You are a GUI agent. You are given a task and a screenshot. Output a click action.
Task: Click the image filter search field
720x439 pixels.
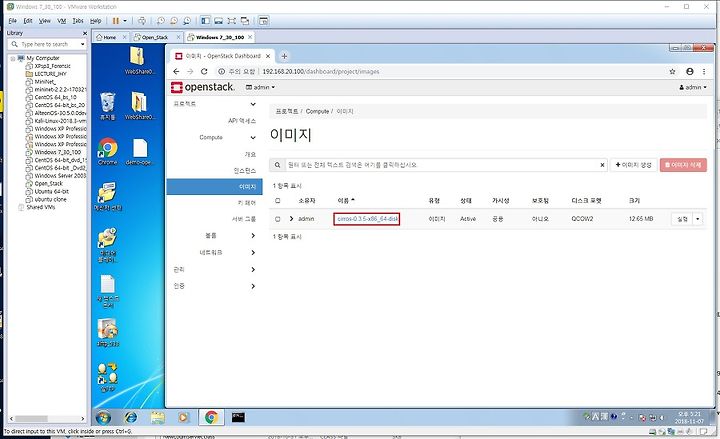(442, 165)
